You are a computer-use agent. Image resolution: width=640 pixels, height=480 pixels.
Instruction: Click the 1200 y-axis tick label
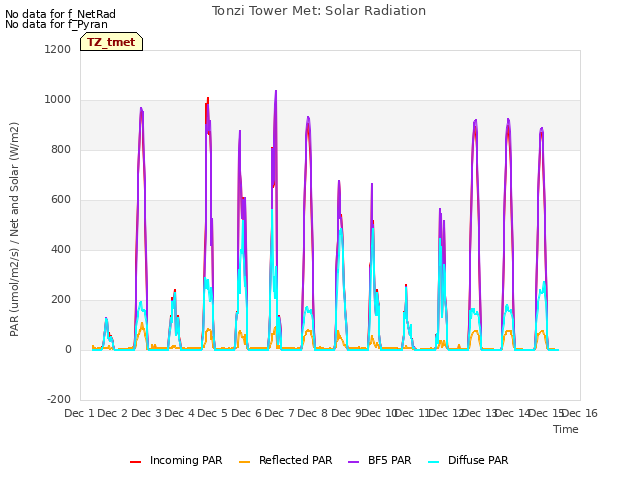[58, 49]
